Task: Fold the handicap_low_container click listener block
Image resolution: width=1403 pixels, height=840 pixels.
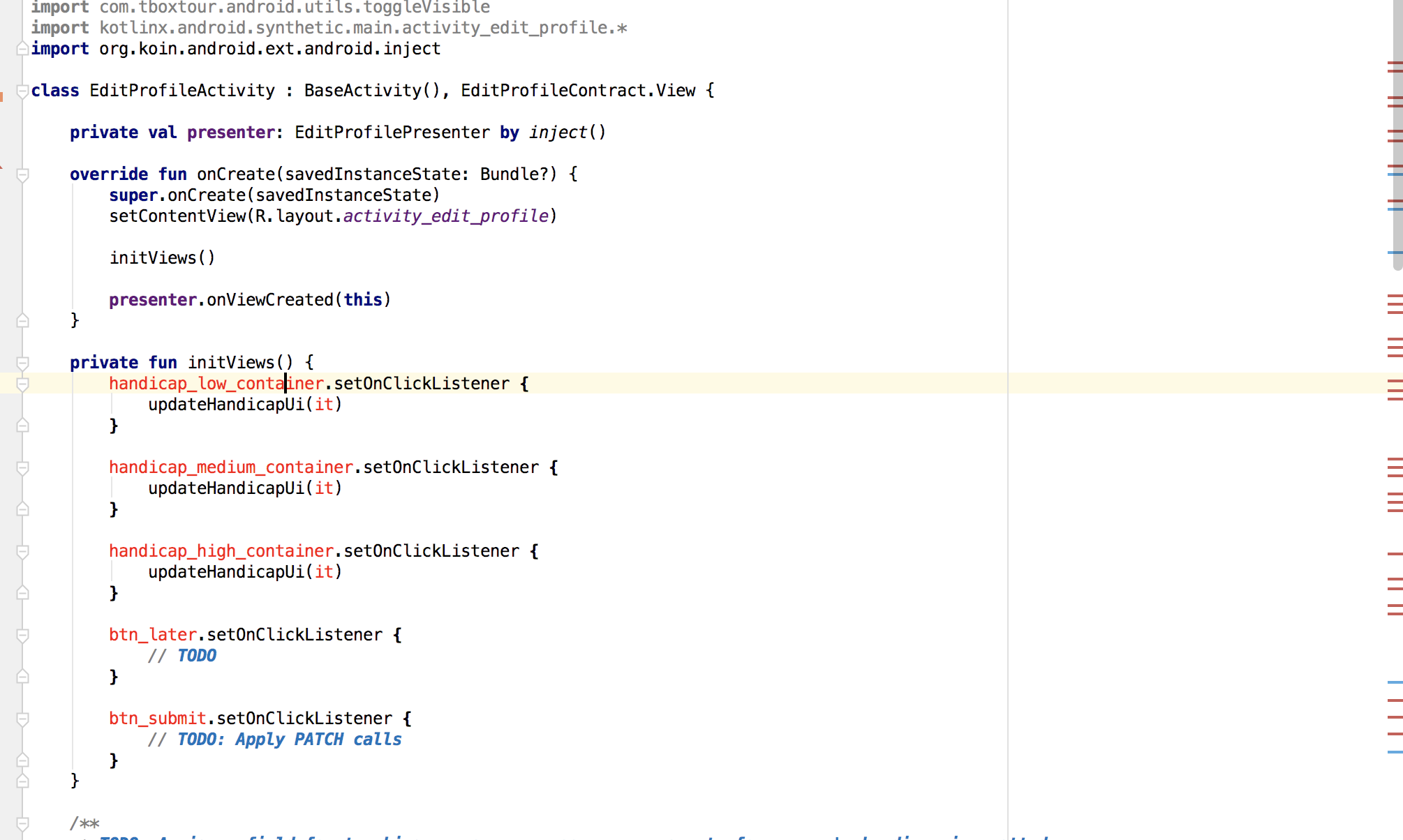Action: coord(22,384)
